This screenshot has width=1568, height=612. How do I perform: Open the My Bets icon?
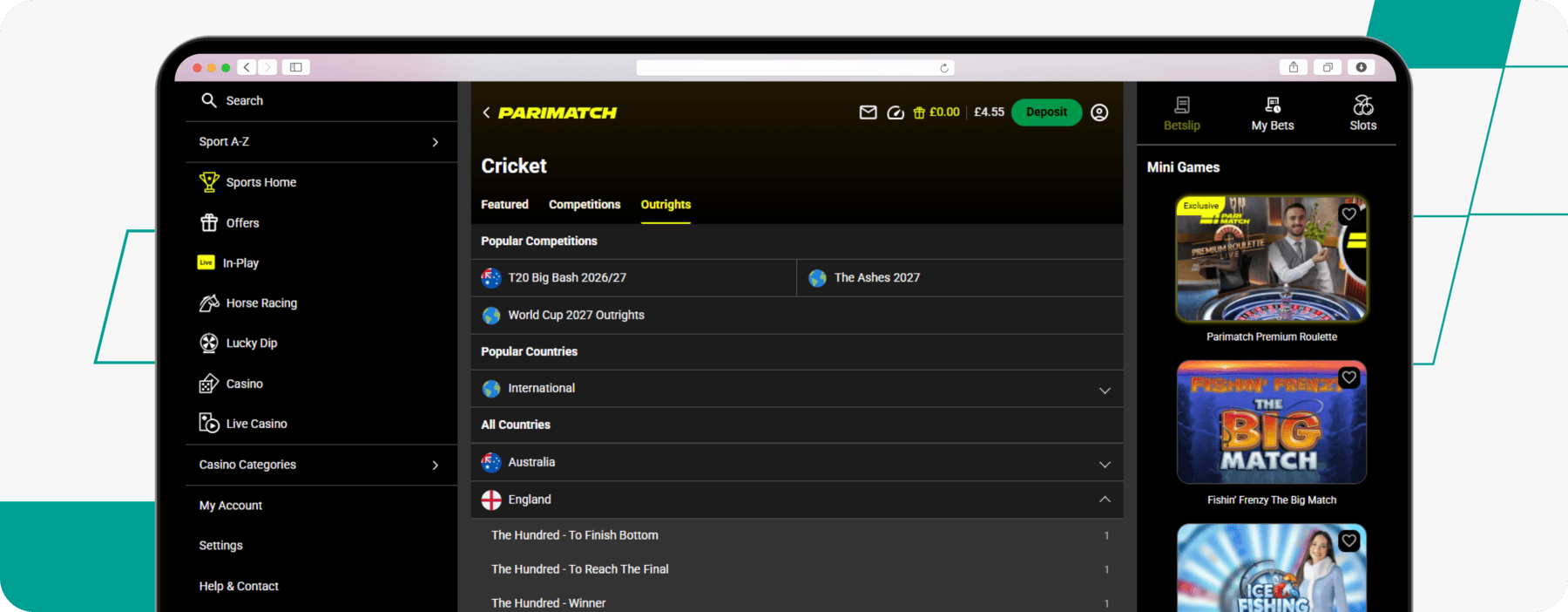click(x=1273, y=105)
